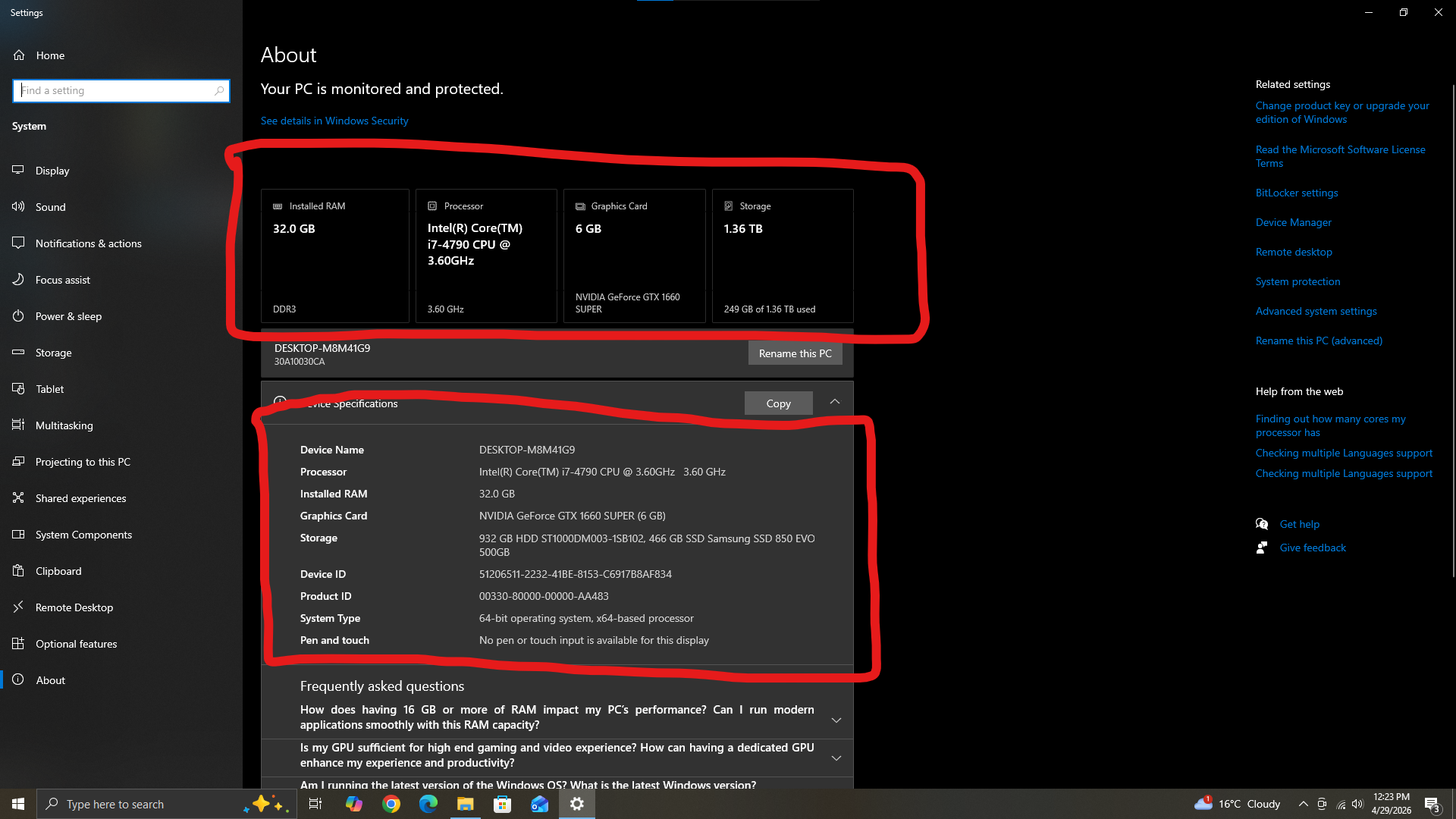Open File Explorer from taskbar
Viewport: 1456px width, 819px height.
coord(466,804)
